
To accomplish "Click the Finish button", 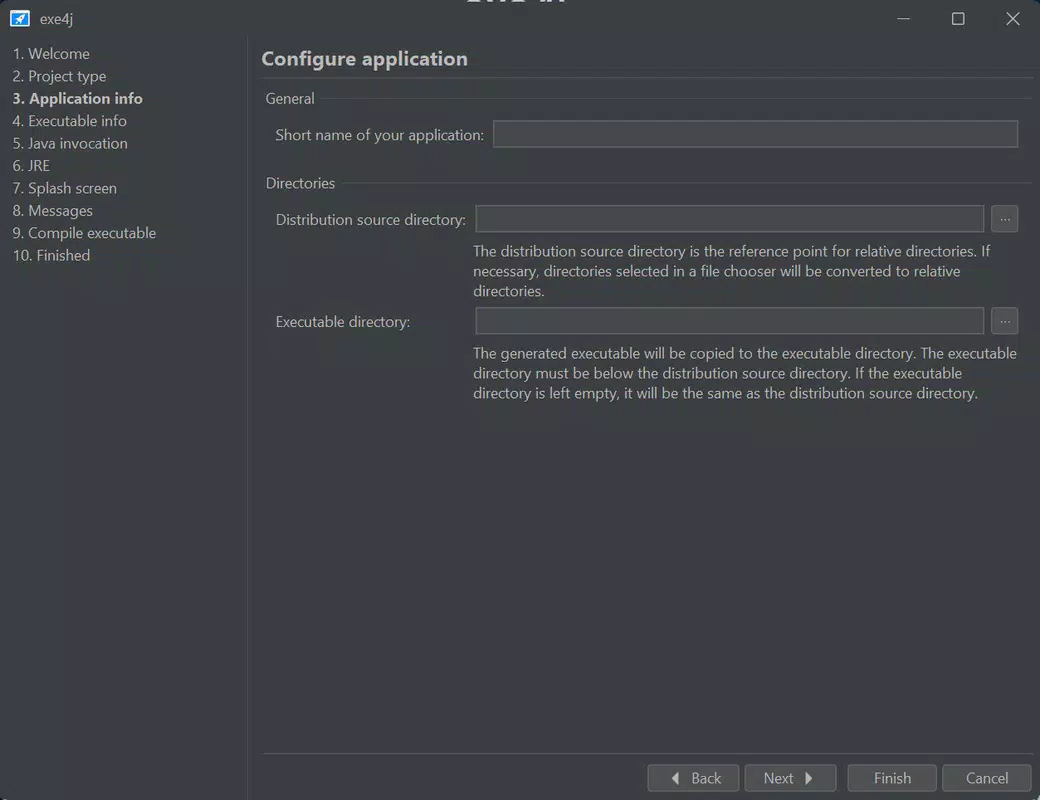I will click(x=892, y=778).
